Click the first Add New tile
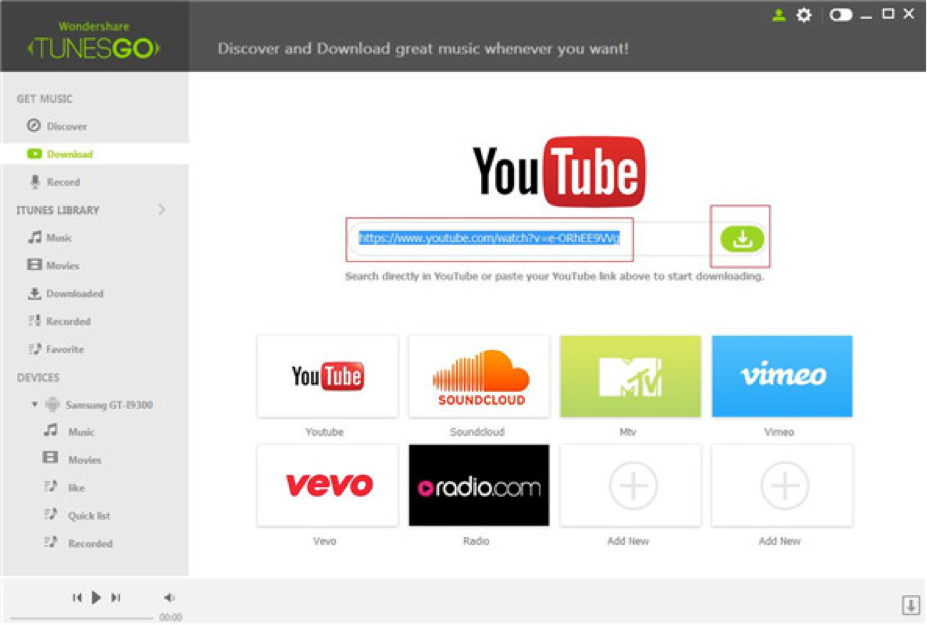The width and height of the screenshot is (927, 625). [x=630, y=485]
